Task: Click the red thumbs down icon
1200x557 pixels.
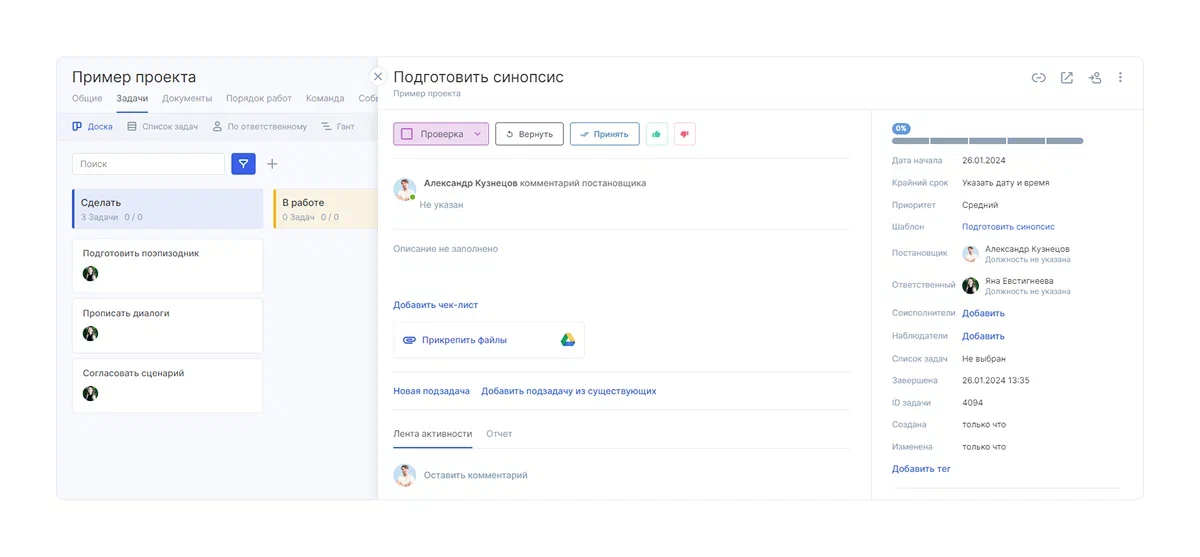Action: click(x=684, y=134)
